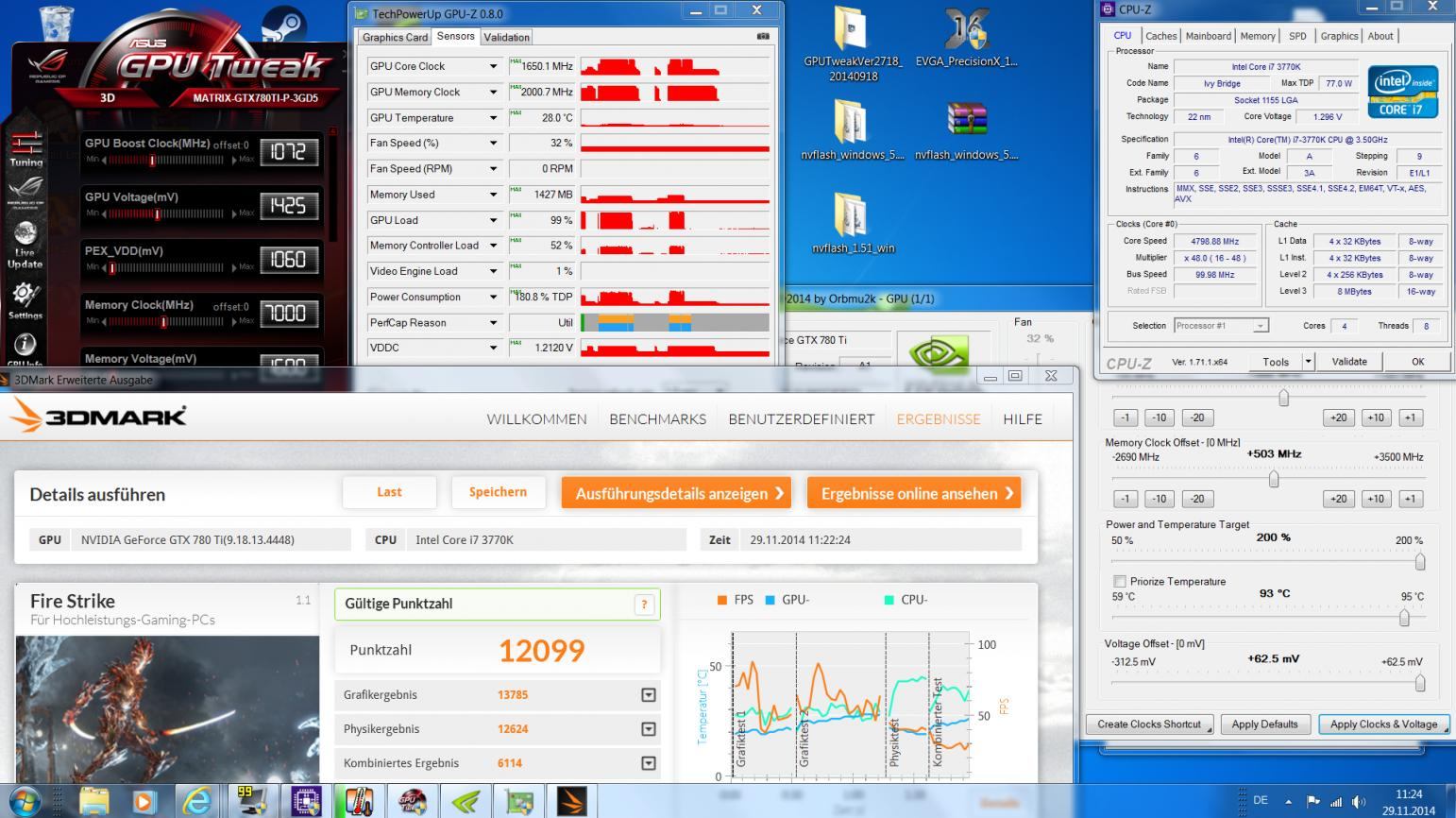Open Live Update in GPU Tweak
Viewport: 1456px width, 818px height.
[25, 244]
